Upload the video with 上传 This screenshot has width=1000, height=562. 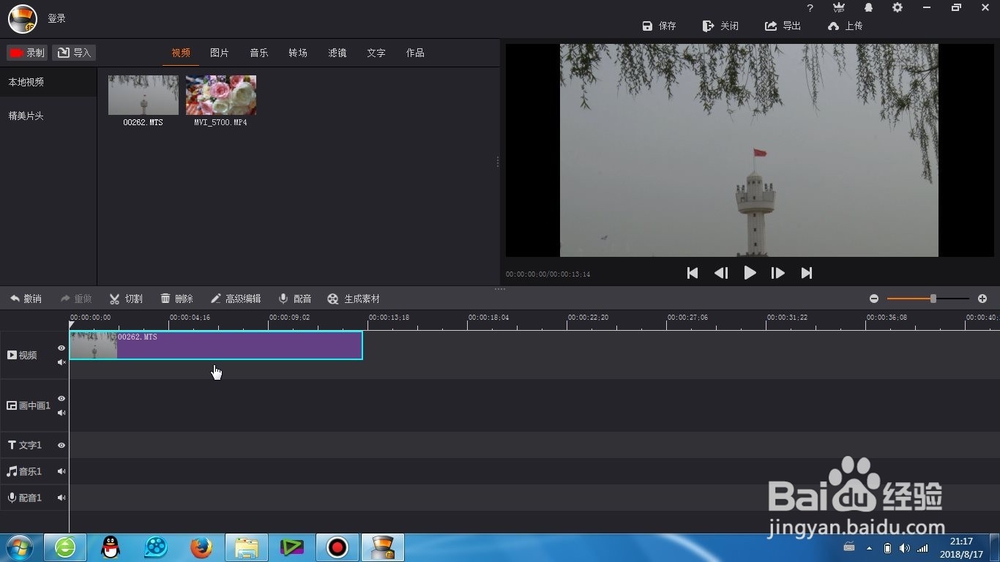point(845,26)
